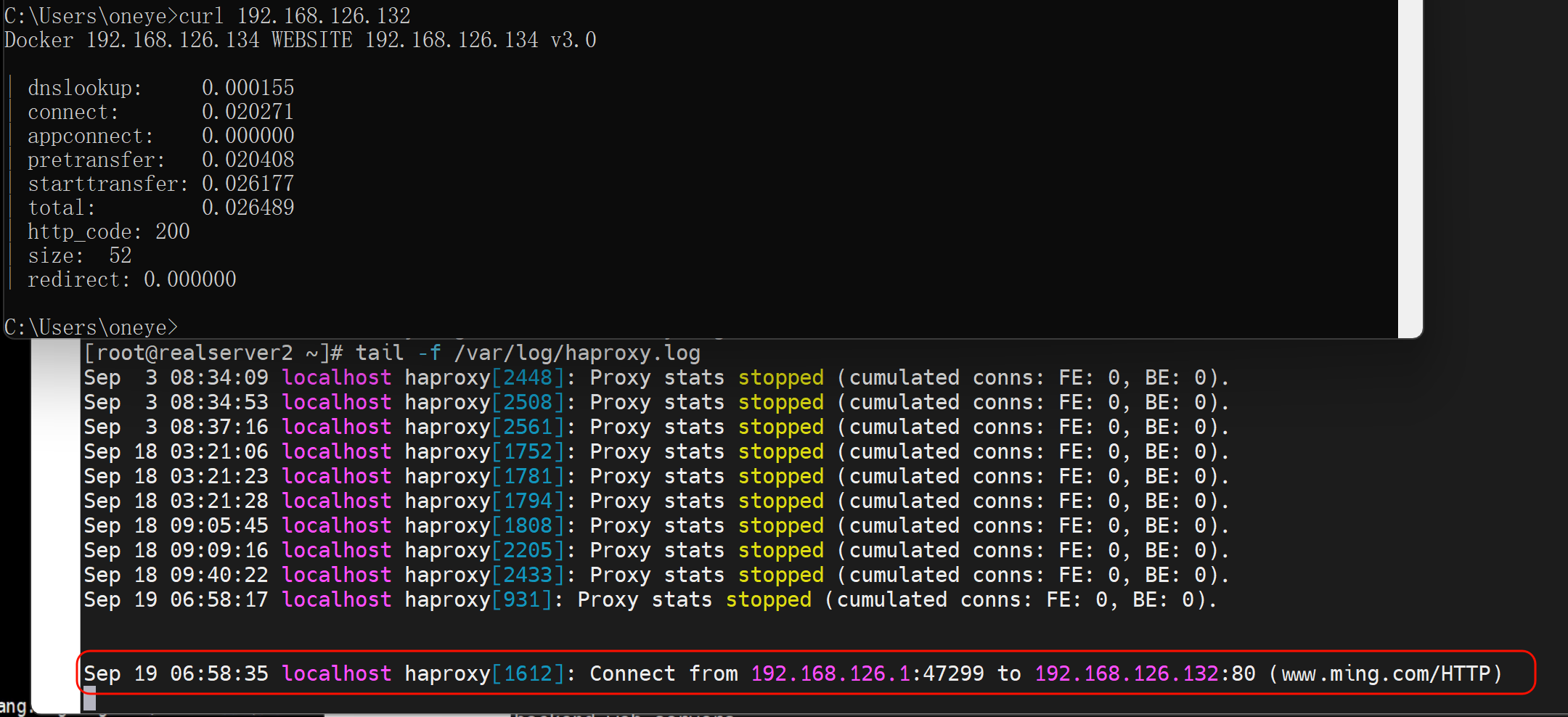Click the haproxy[2448] process ID in the log

tap(528, 377)
